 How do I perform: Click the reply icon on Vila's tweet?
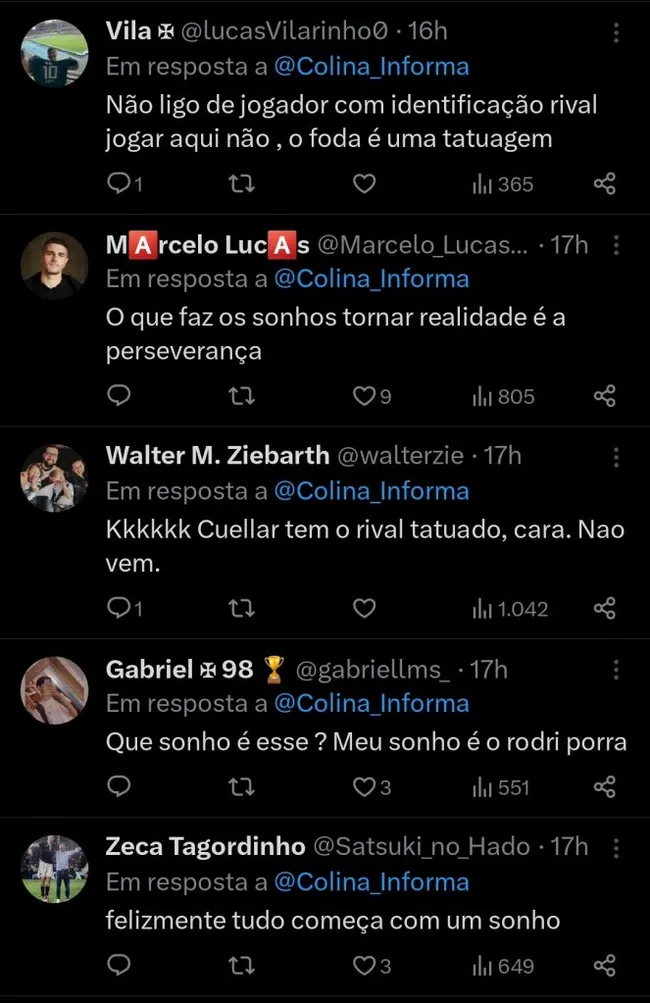(x=118, y=183)
